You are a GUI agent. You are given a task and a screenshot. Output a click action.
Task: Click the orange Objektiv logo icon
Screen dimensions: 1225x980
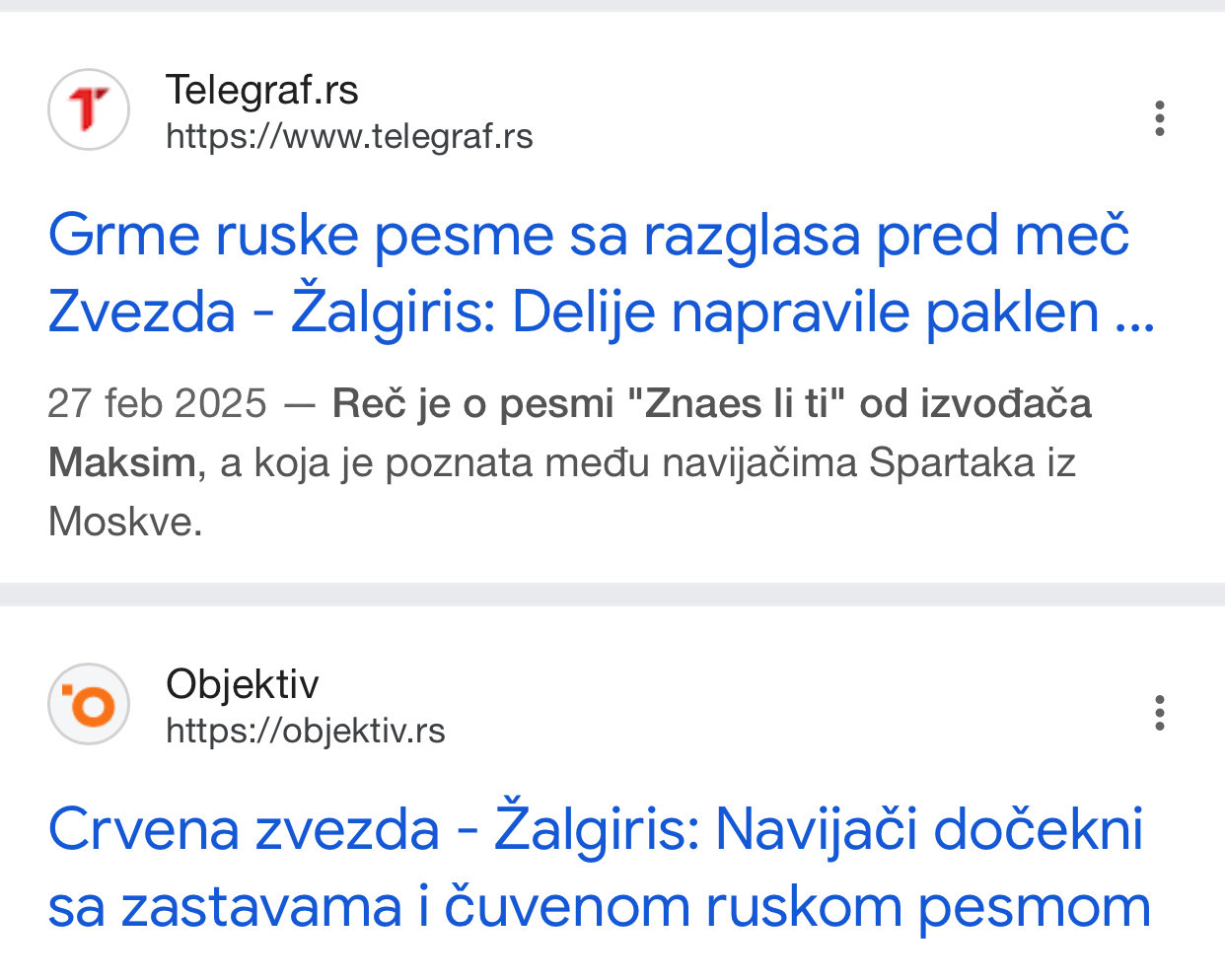(89, 704)
